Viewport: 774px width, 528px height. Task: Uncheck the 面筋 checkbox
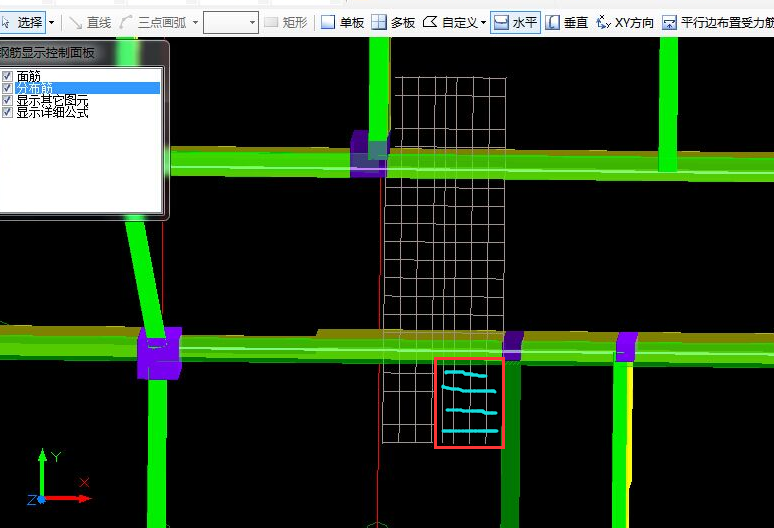click(x=7, y=76)
